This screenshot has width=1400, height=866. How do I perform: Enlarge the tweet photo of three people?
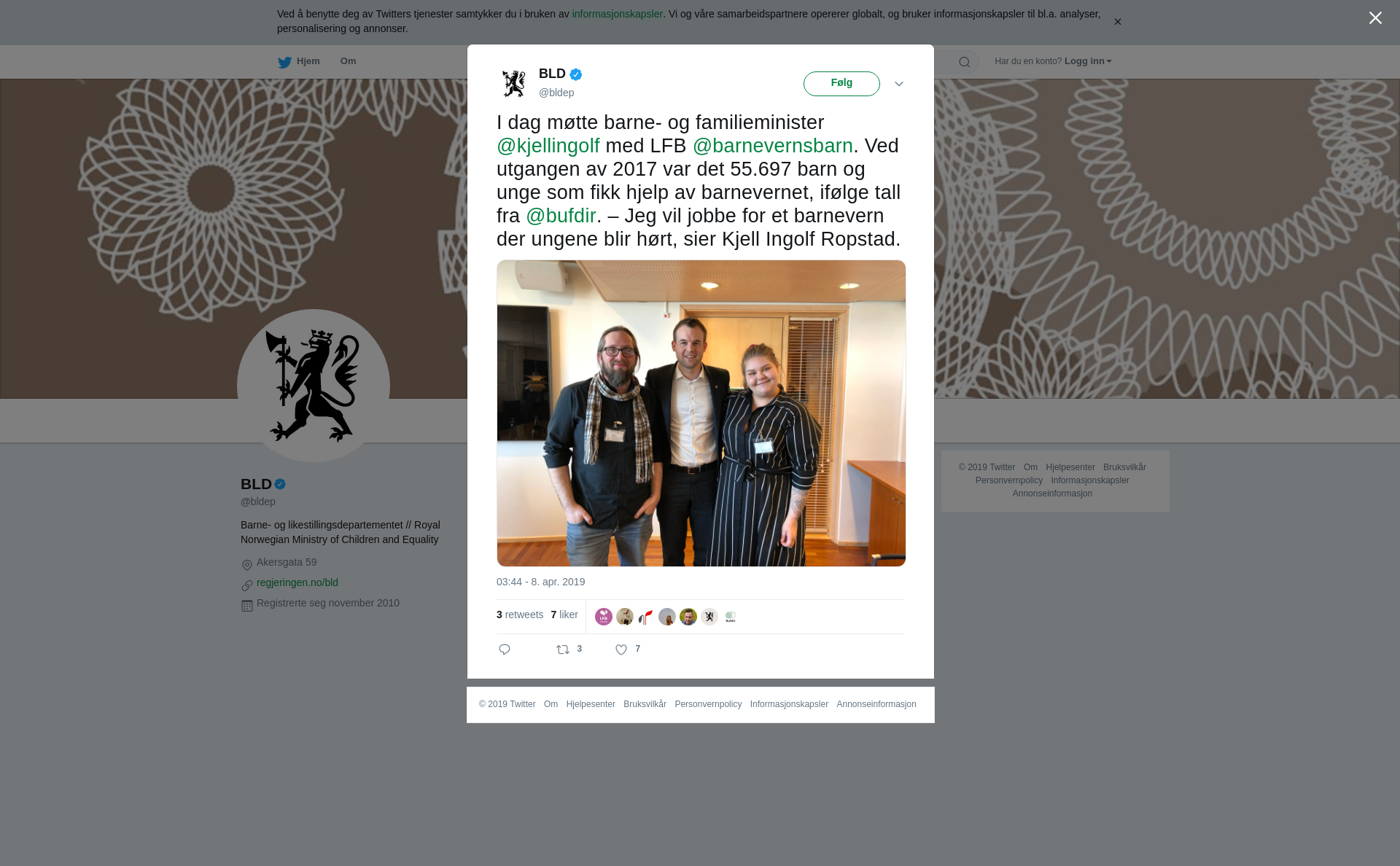(701, 413)
